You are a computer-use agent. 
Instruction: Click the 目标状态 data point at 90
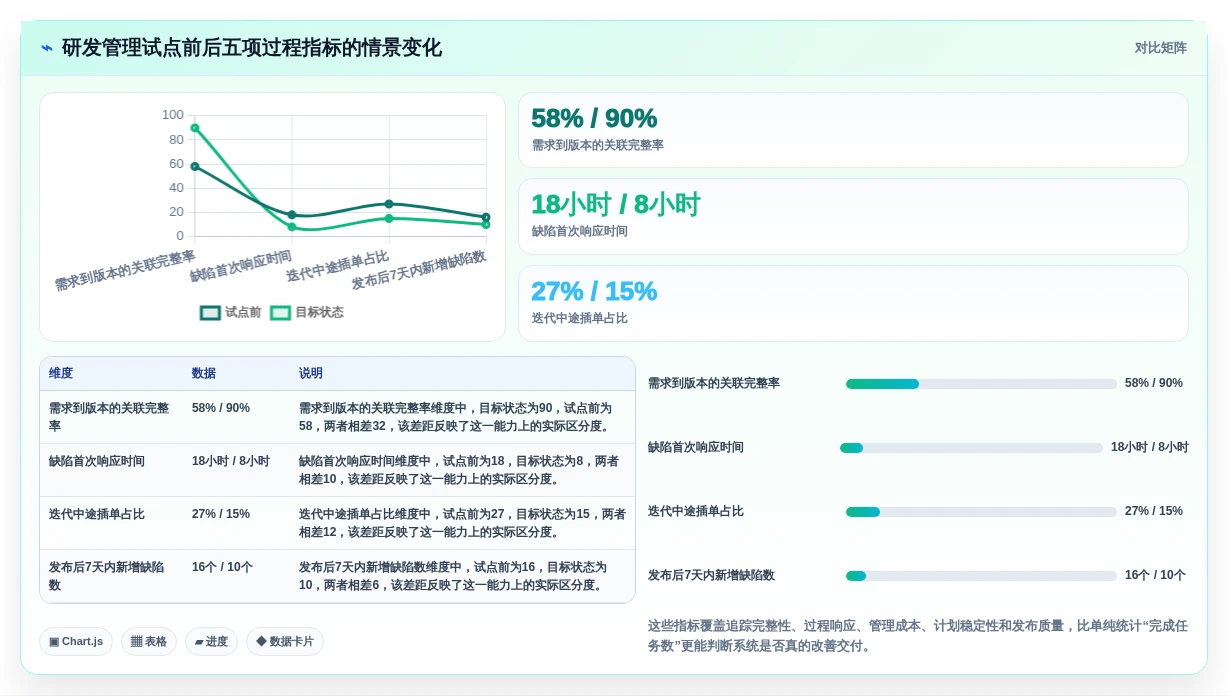[x=195, y=128]
